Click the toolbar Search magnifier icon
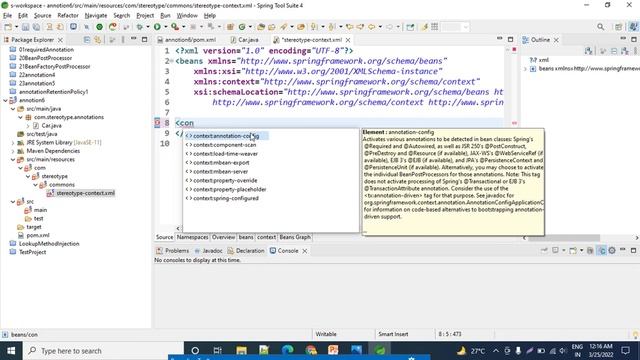The height and width of the screenshot is (360, 640). click(600, 27)
